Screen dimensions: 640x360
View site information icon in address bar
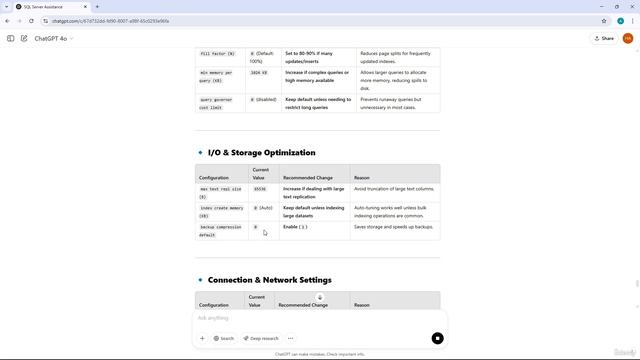click(x=45, y=21)
